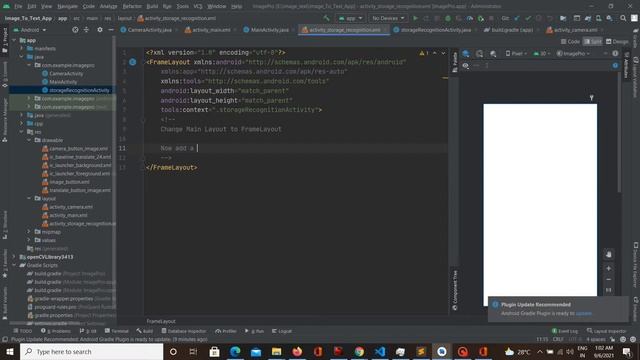Image resolution: width=640 pixels, height=360 pixels.
Task: Click the gutter class icon on line 2
Action: pyautogui.click(x=133, y=62)
